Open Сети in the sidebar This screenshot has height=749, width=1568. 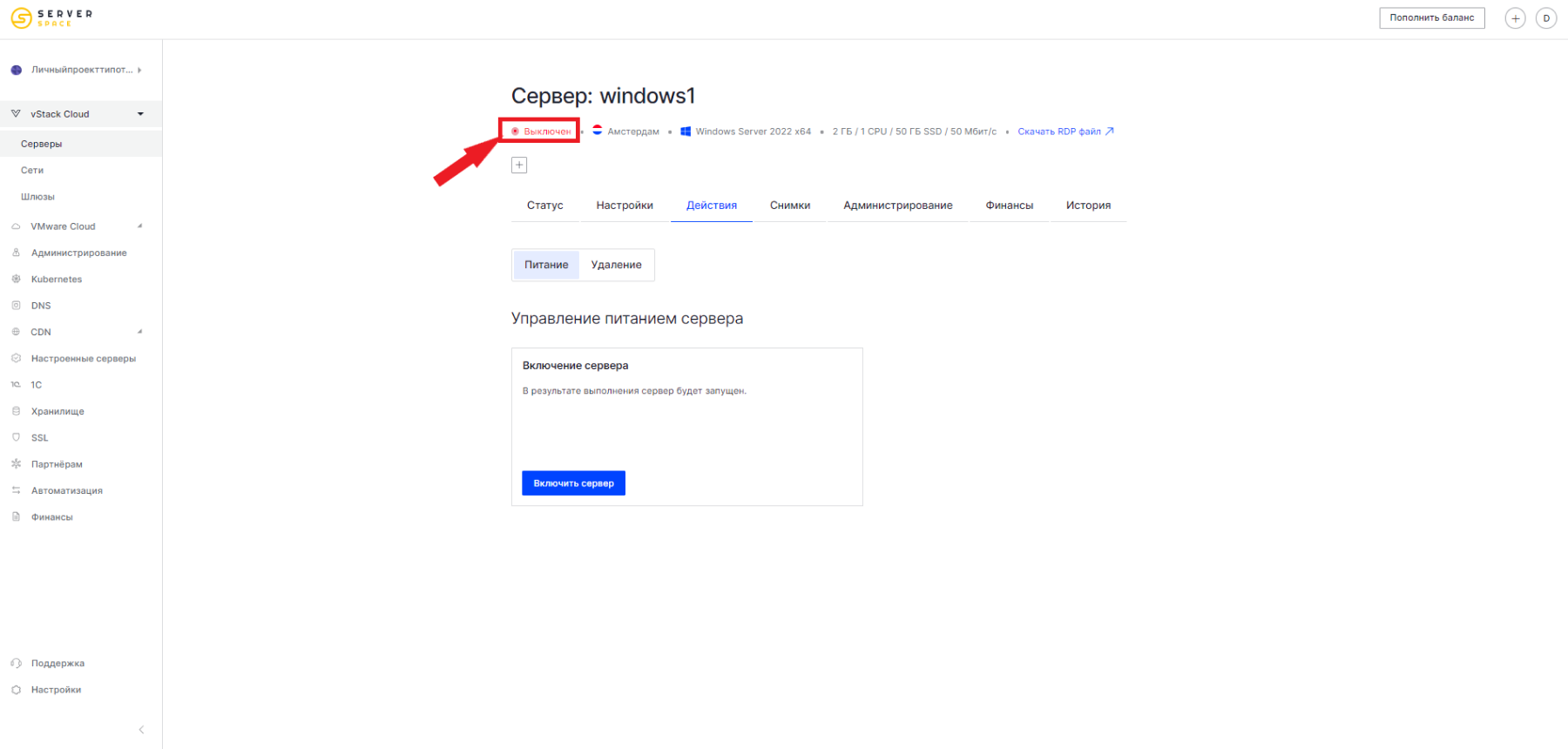(x=32, y=170)
